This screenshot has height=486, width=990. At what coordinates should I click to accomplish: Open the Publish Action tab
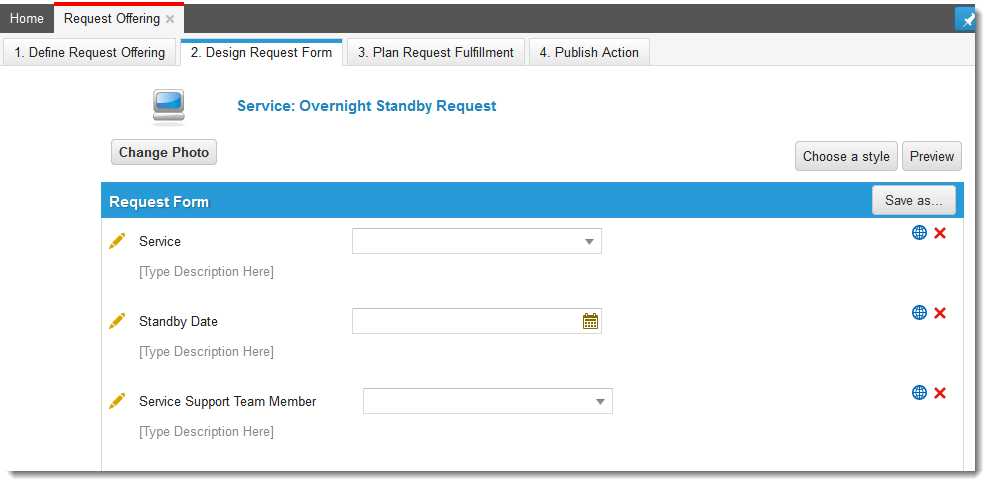pos(589,53)
